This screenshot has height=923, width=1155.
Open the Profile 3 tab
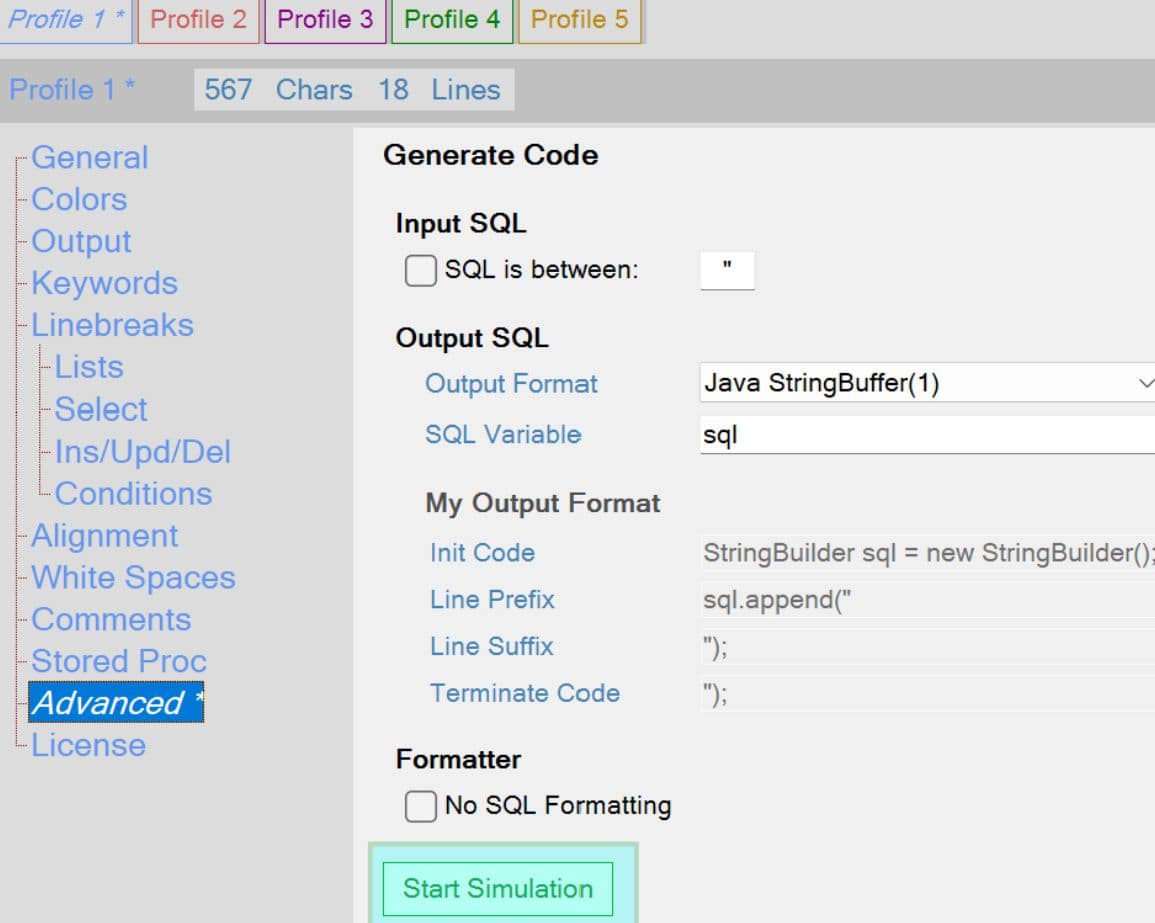click(x=325, y=21)
